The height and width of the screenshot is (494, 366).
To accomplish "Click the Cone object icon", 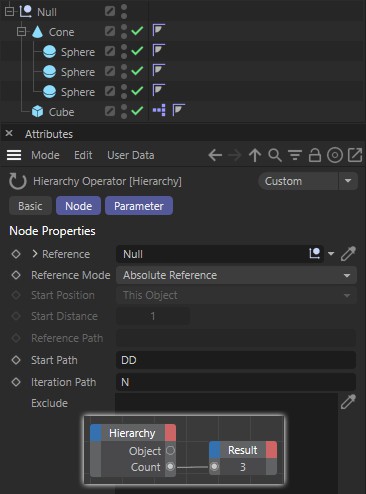I will (38, 32).
